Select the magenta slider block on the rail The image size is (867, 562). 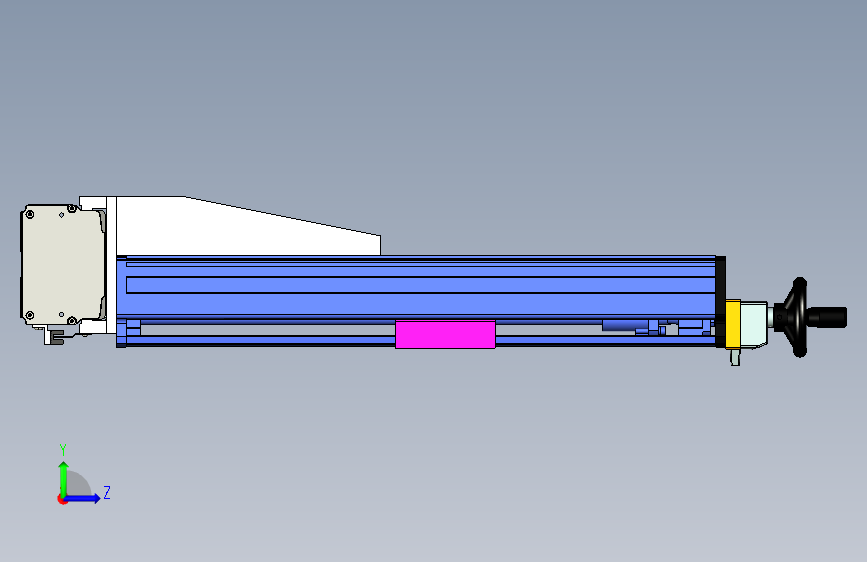click(445, 334)
